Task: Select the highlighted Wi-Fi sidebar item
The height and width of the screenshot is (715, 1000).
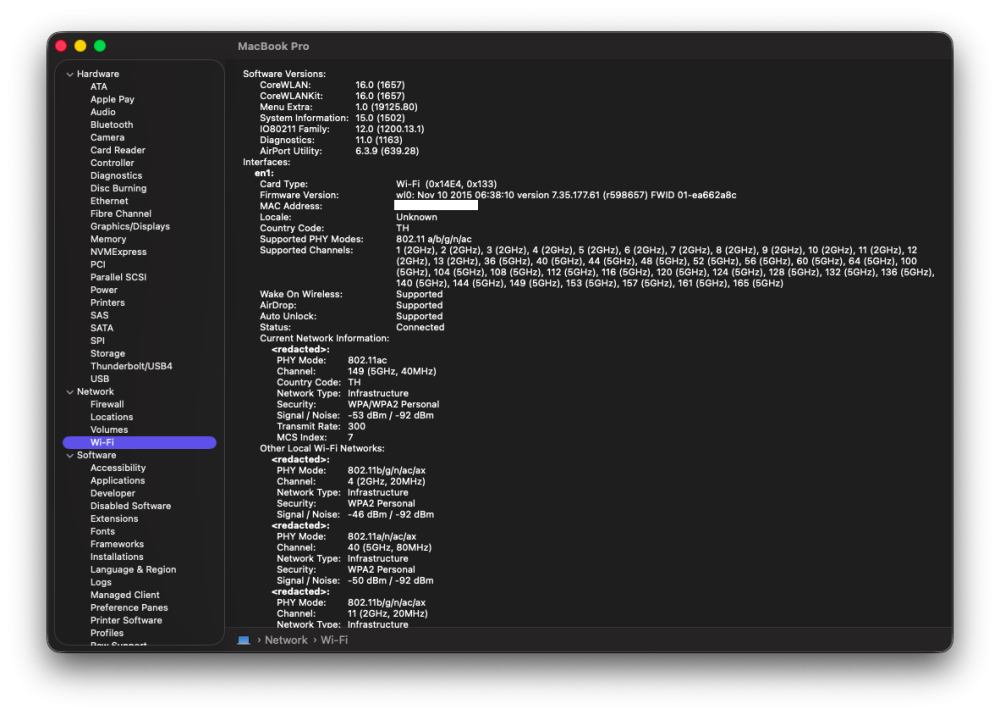Action: [140, 443]
